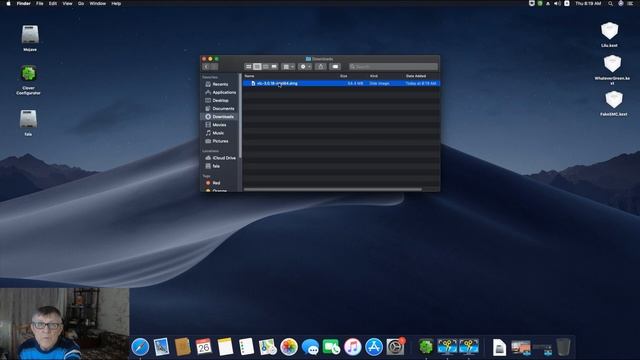Click the Finder search field
Screen dimensions: 640x360
[x=393, y=67]
